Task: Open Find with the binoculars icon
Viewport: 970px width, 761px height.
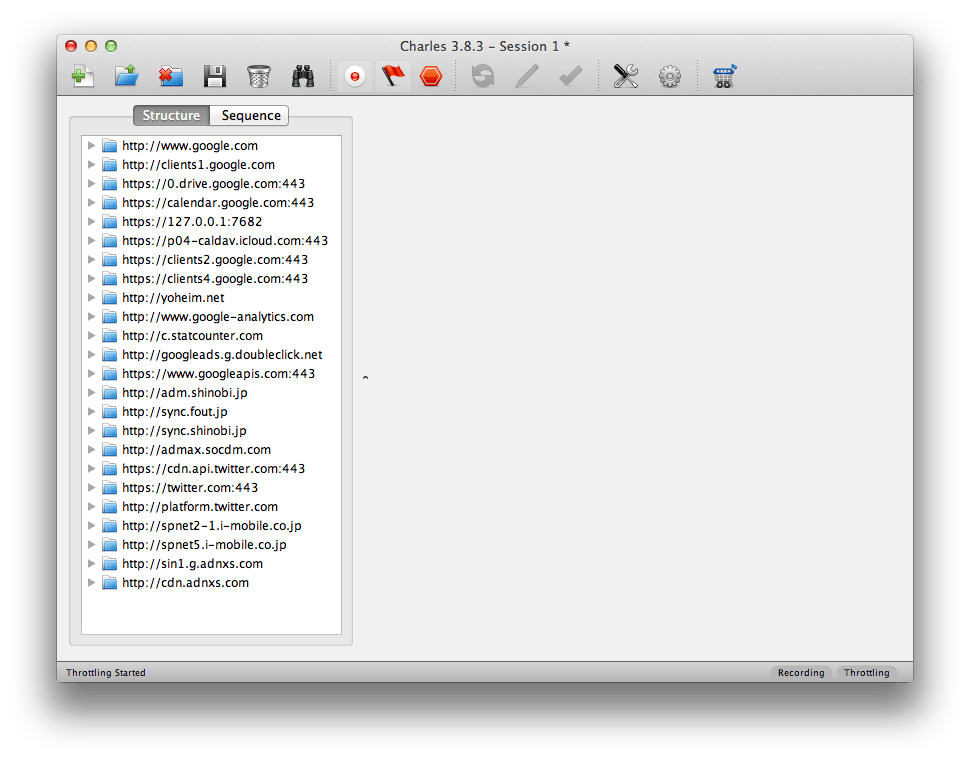Action: 303,76
